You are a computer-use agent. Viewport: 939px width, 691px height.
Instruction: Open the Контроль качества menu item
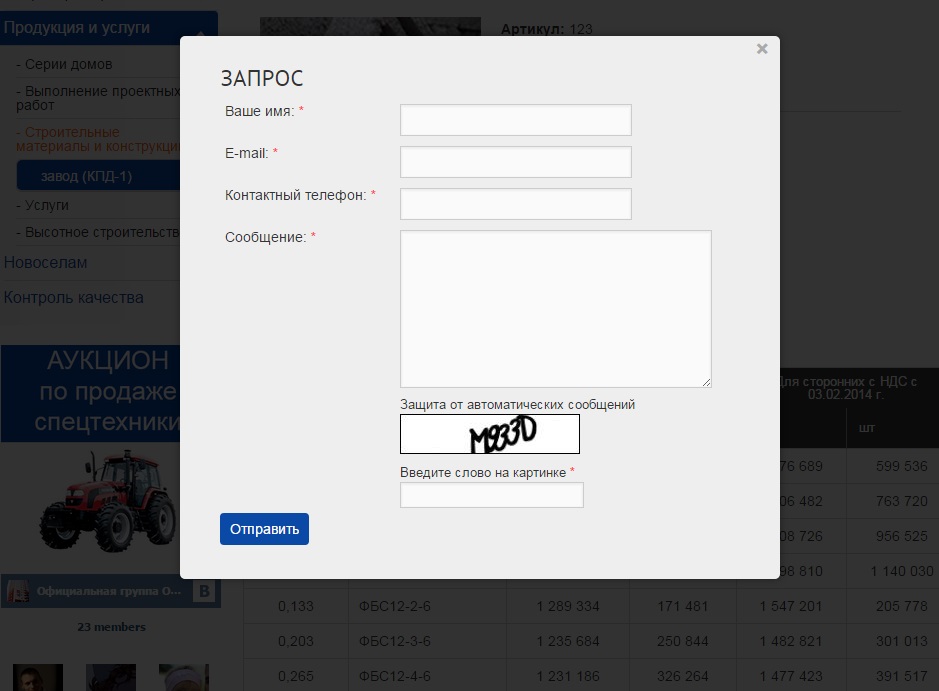(x=74, y=297)
